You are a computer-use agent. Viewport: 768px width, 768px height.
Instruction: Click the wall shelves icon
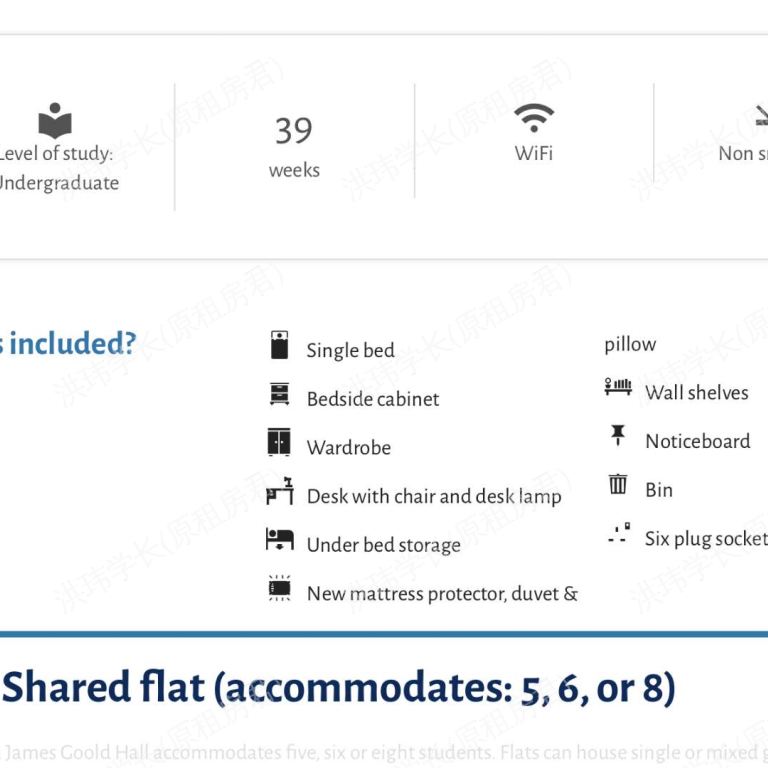point(618,387)
